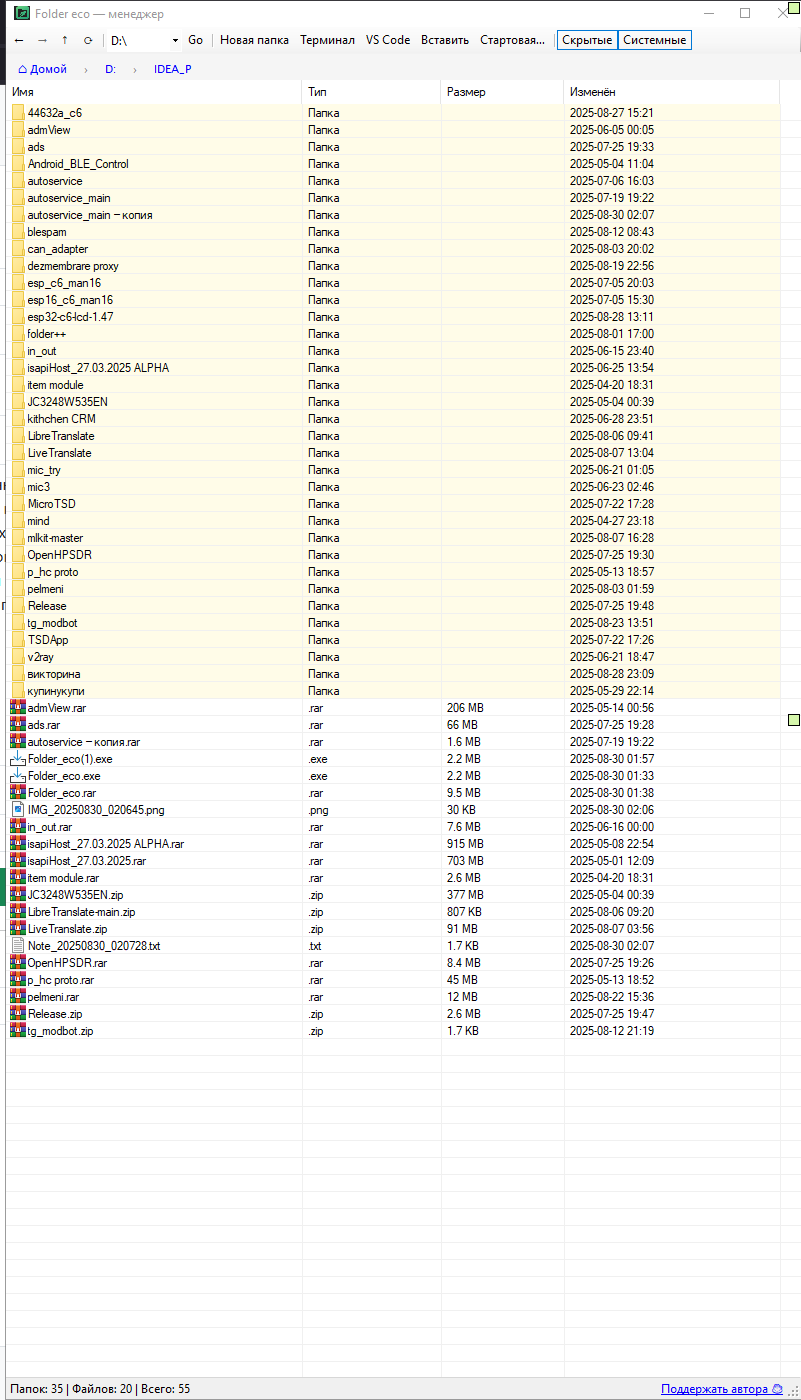Sort by the Размер column header

pyautogui.click(x=466, y=92)
